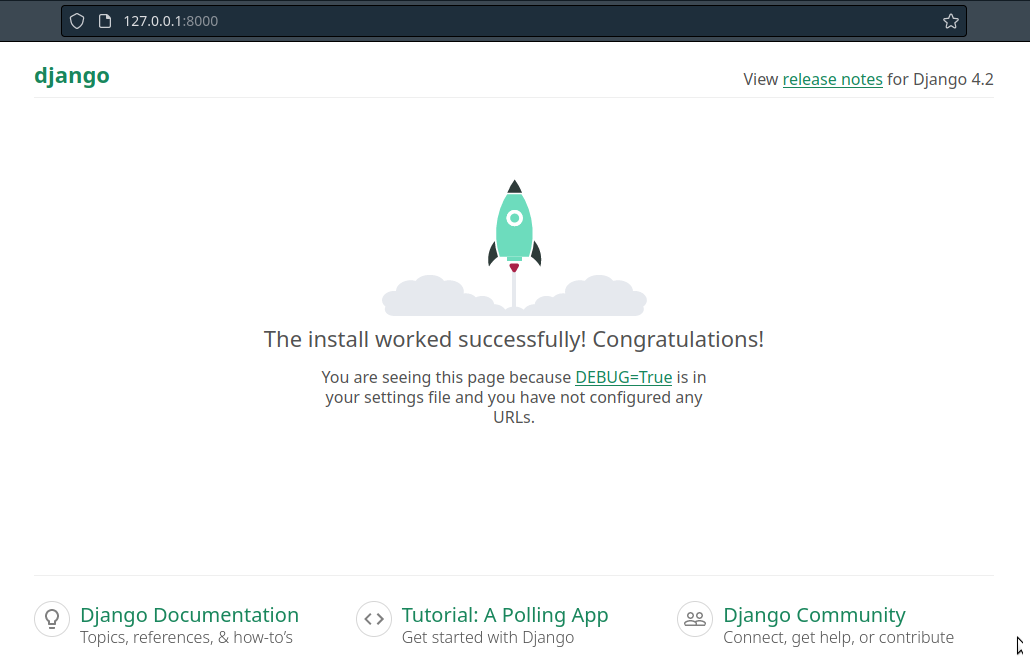Click 'The install worked successfully! Congratulations!' heading
Viewport: 1030px width, 666px height.
tap(514, 340)
